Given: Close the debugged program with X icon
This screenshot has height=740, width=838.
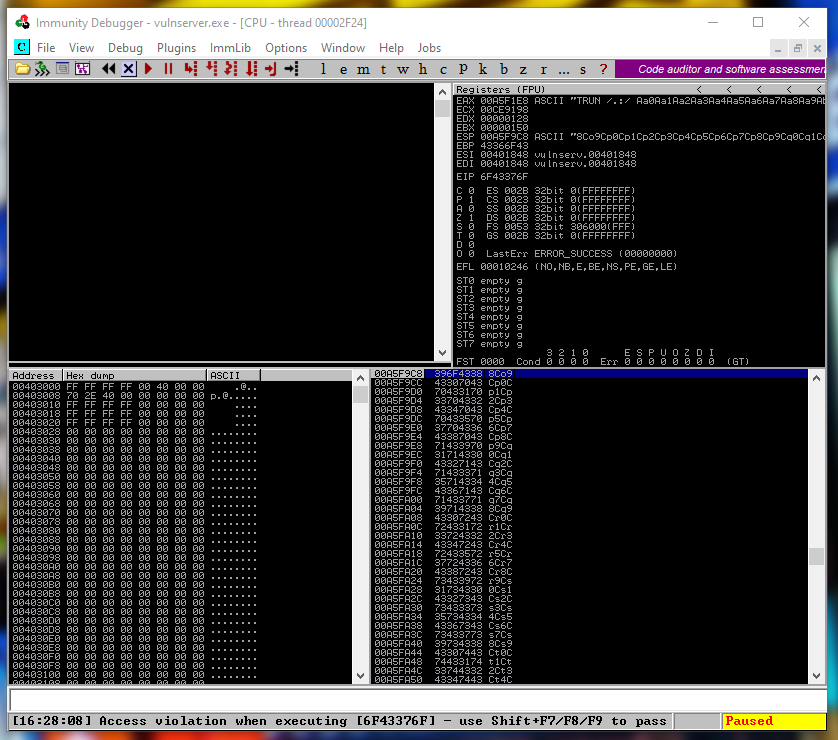Looking at the screenshot, I should click(128, 69).
